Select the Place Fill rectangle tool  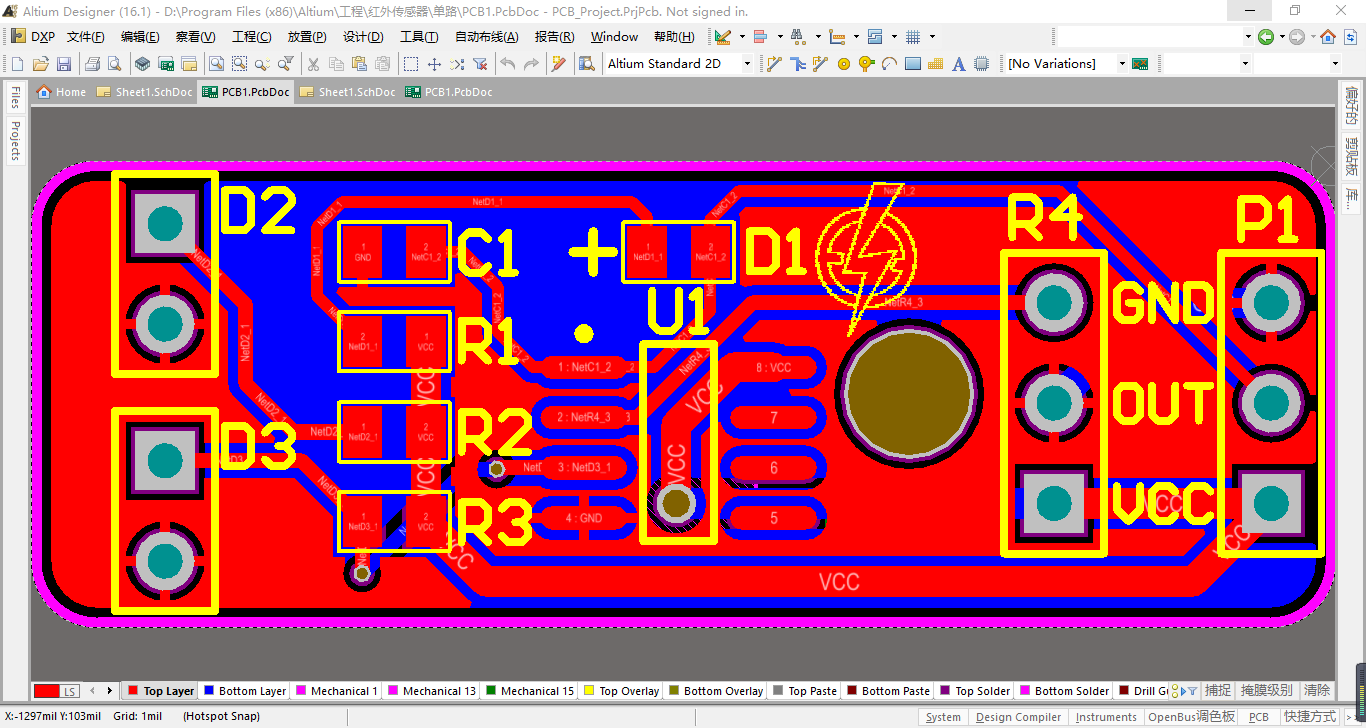click(x=912, y=64)
